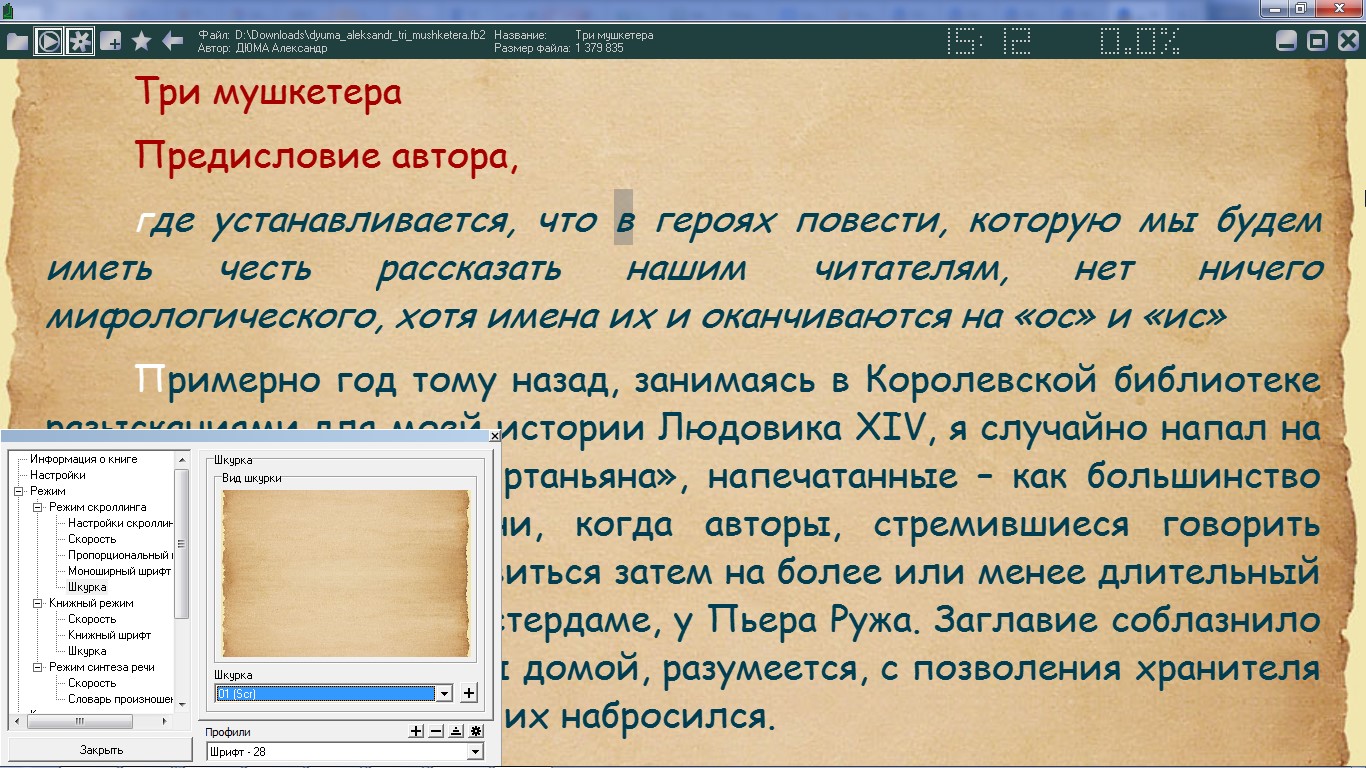Image resolution: width=1366 pixels, height=768 pixels.
Task: Click the add bookmark plus icon
Action: [x=111, y=41]
